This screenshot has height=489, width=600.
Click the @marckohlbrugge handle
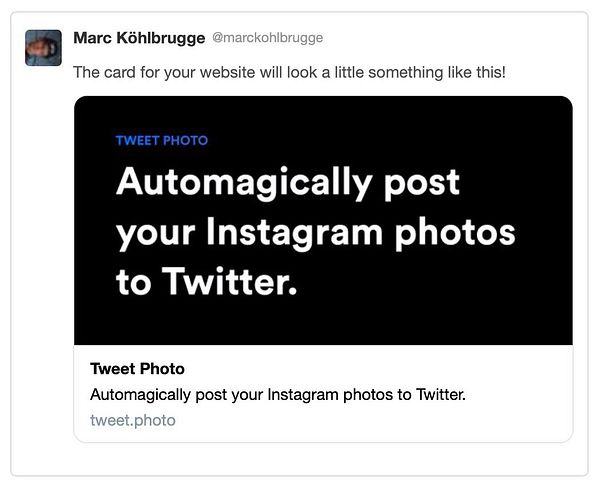tap(267, 38)
